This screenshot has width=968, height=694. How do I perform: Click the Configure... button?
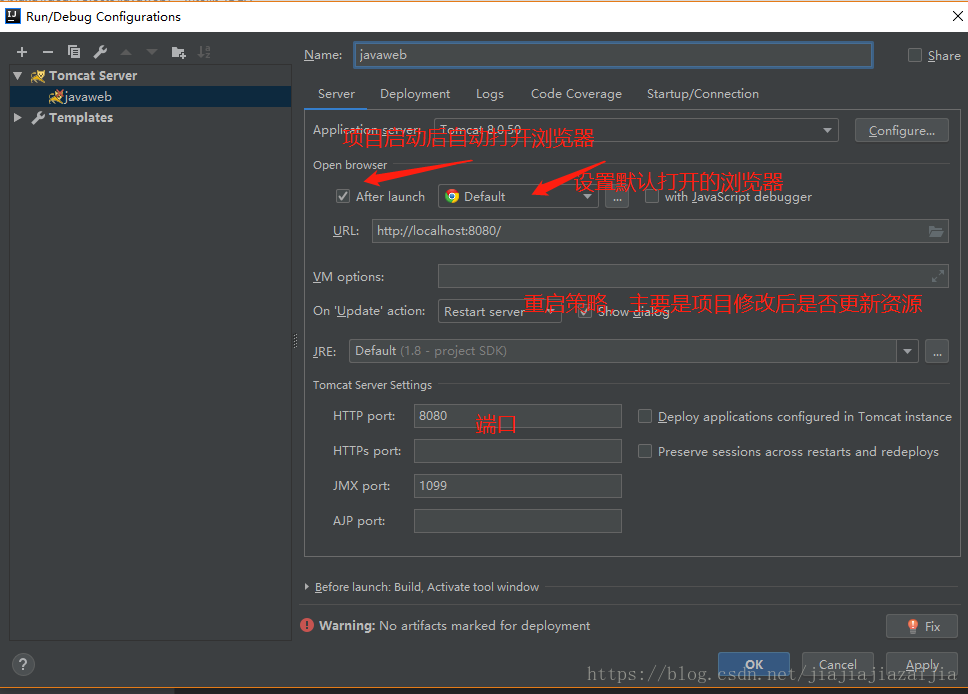coord(901,130)
